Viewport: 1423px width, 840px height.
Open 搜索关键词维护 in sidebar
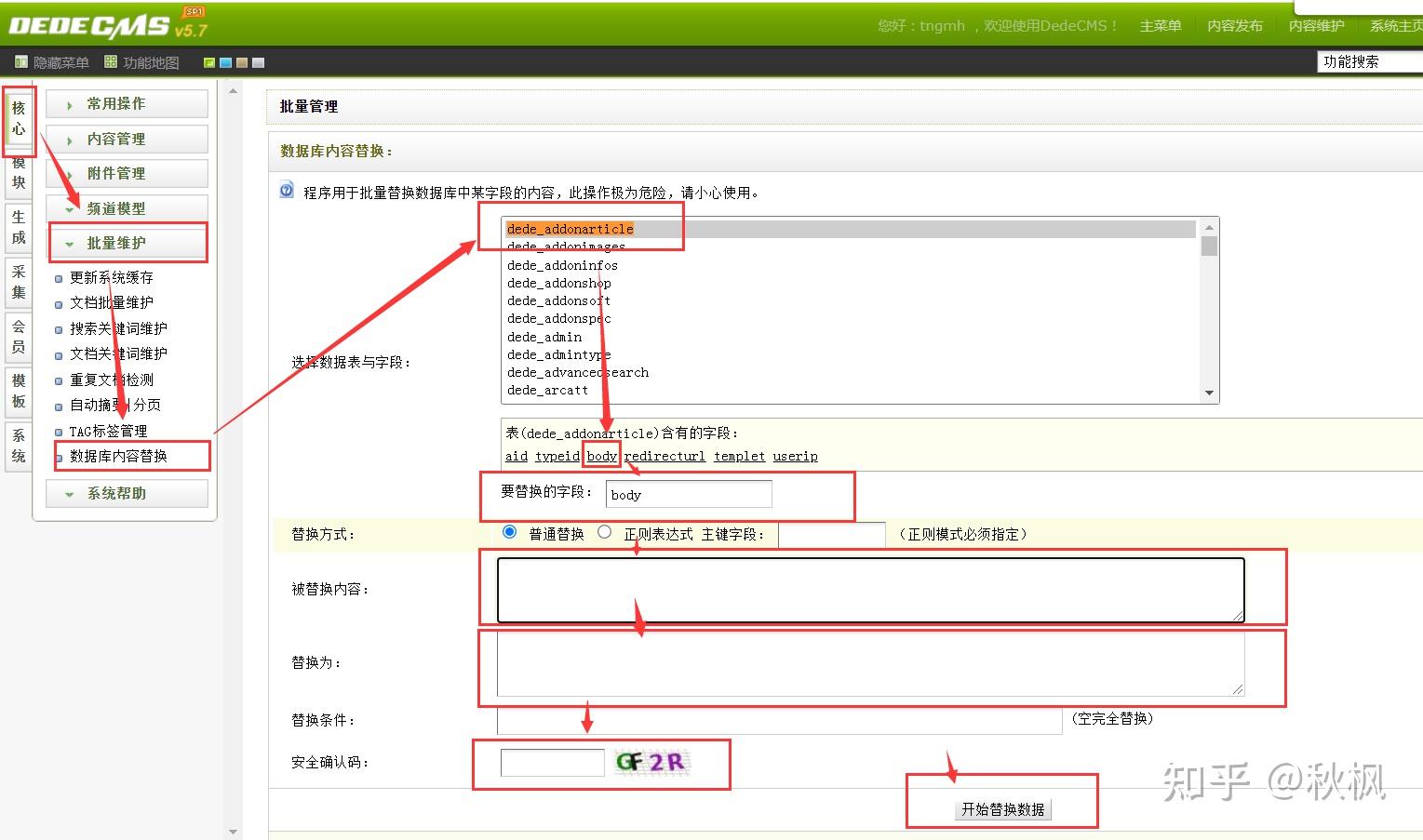pyautogui.click(x=118, y=329)
